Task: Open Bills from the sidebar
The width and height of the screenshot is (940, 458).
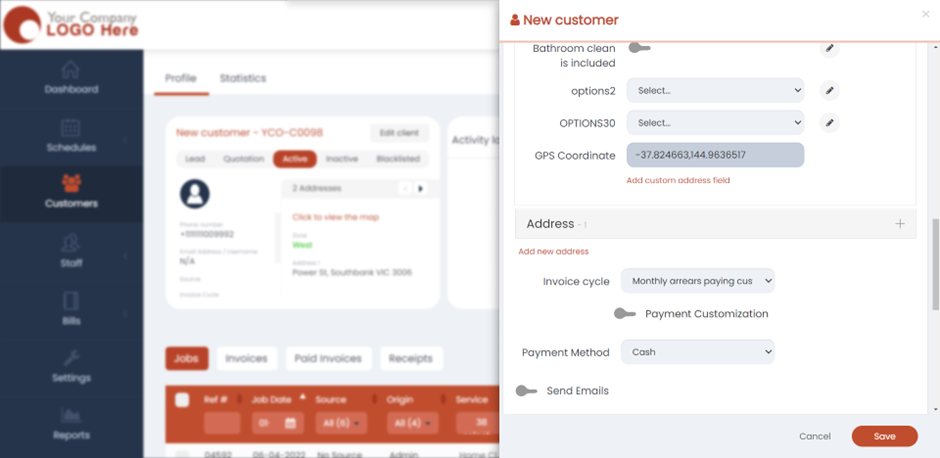Action: (x=71, y=309)
